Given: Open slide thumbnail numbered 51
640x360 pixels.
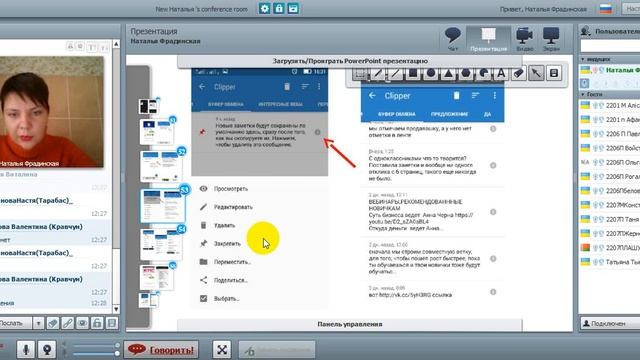Looking at the screenshot, I should 157,131.
